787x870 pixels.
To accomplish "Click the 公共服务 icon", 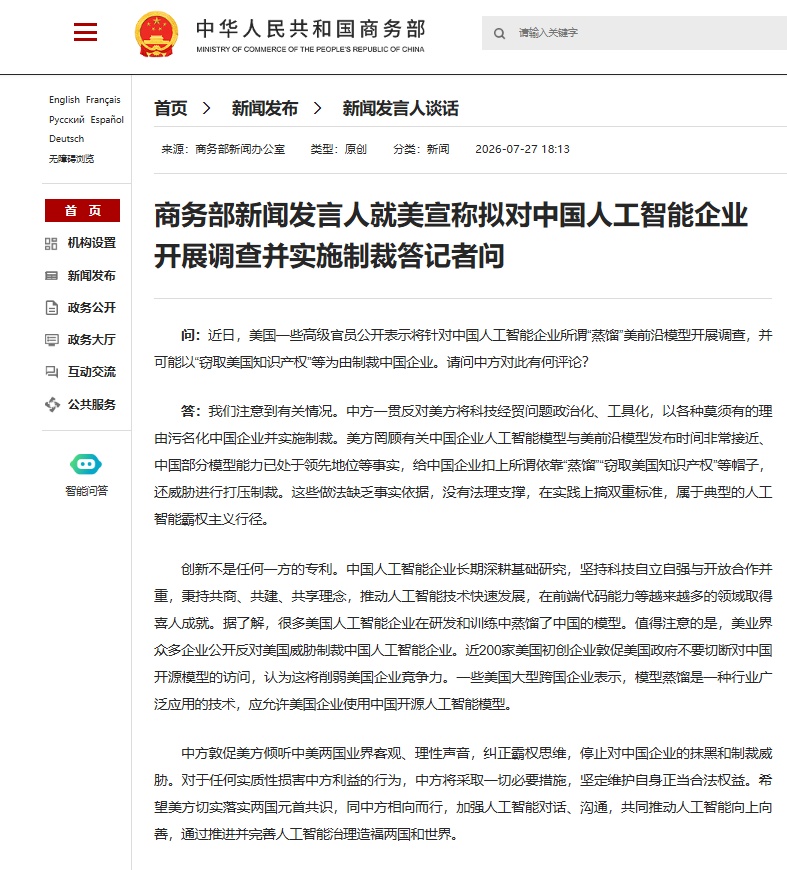I will tap(52, 404).
